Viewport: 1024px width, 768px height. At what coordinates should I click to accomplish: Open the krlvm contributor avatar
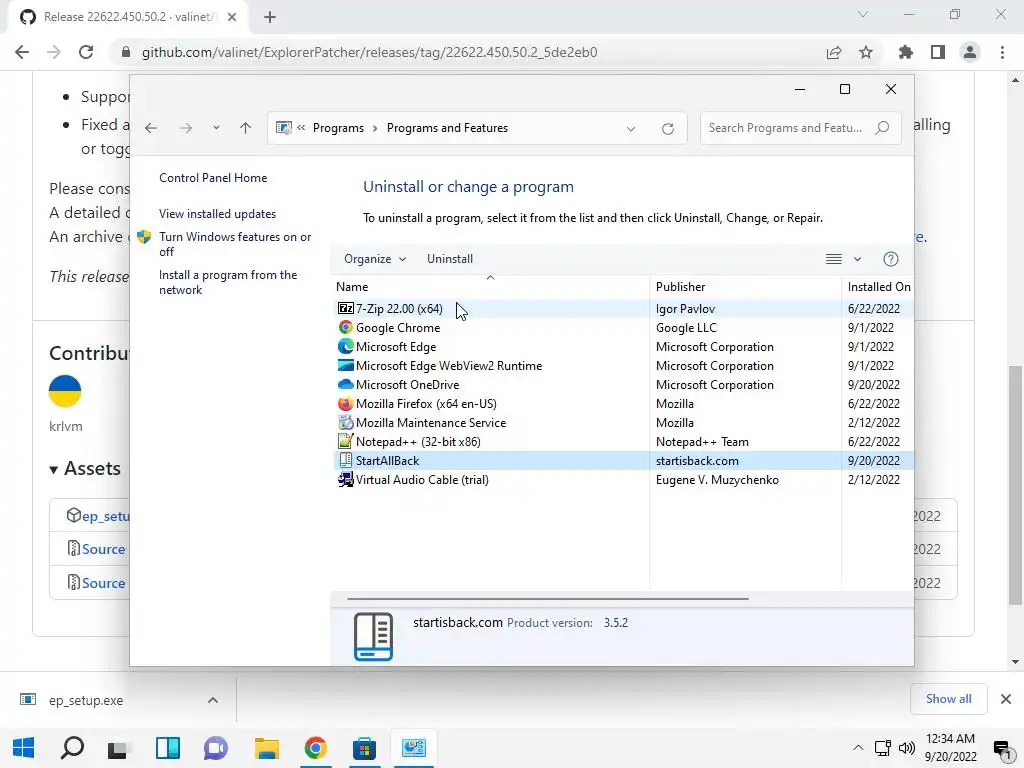click(x=65, y=391)
